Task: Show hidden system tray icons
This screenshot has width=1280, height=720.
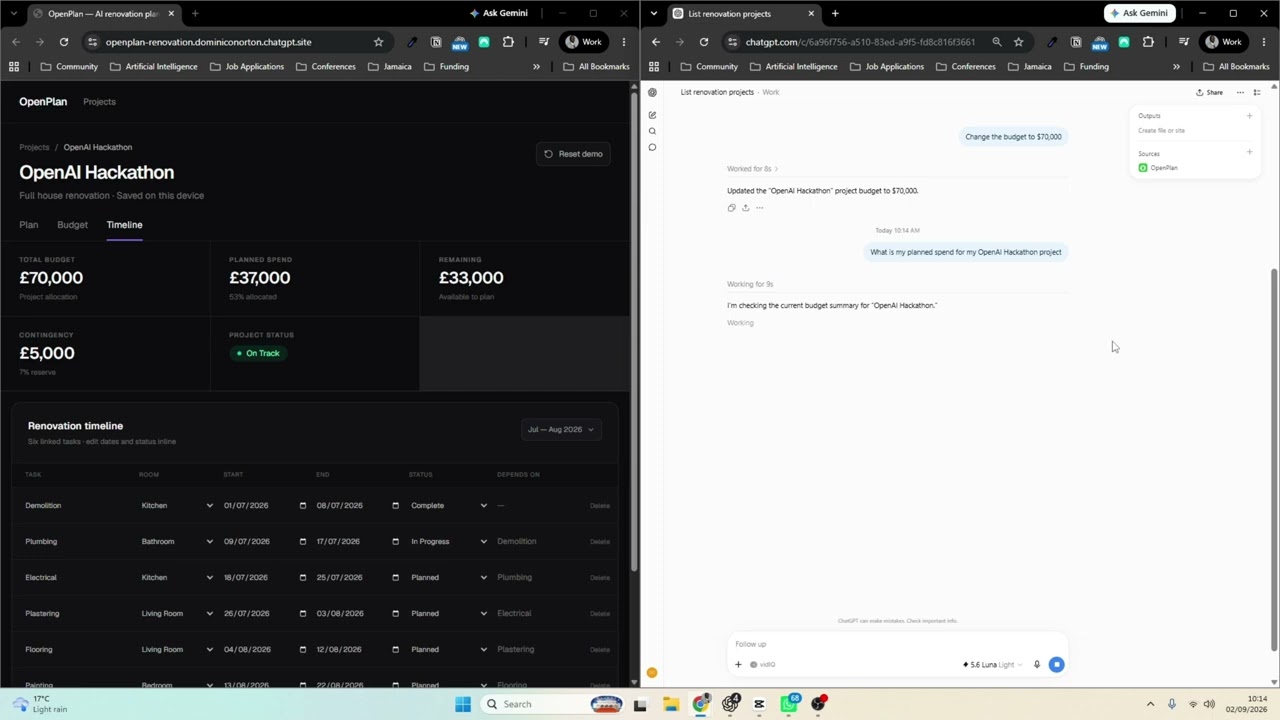Action: [1150, 704]
